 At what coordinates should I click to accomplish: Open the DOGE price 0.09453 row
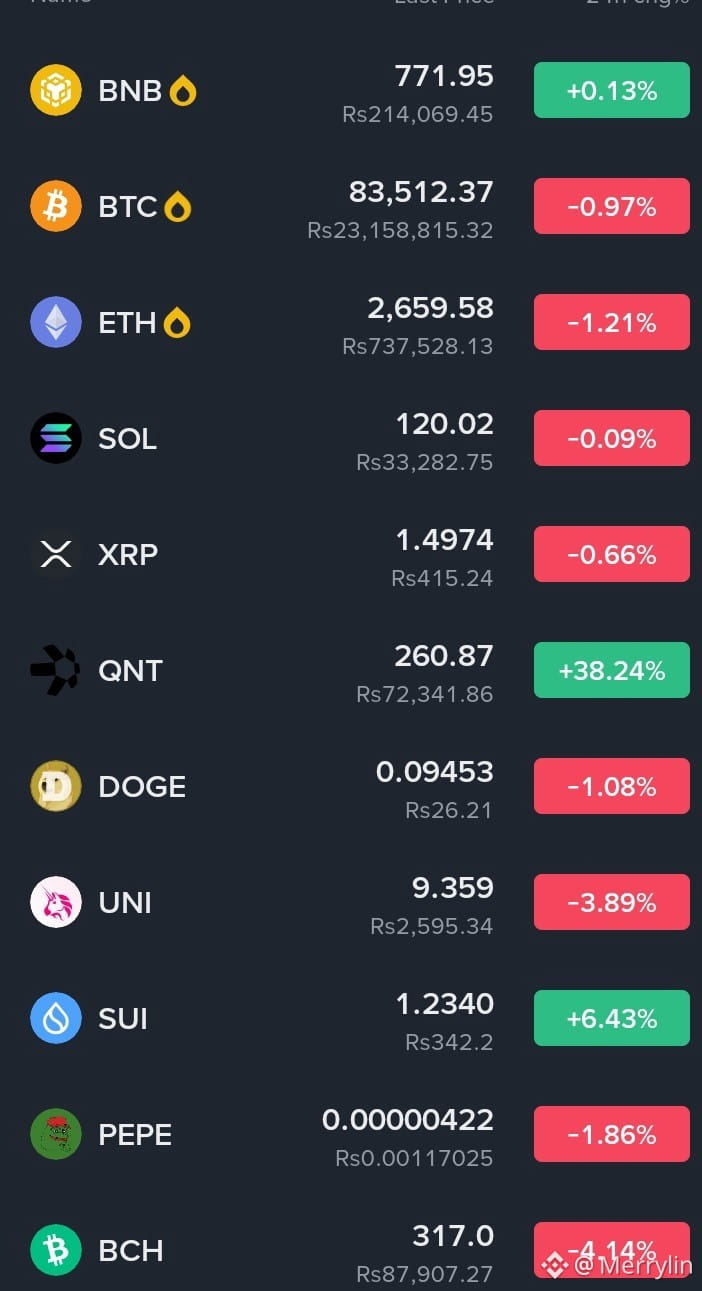tap(351, 786)
